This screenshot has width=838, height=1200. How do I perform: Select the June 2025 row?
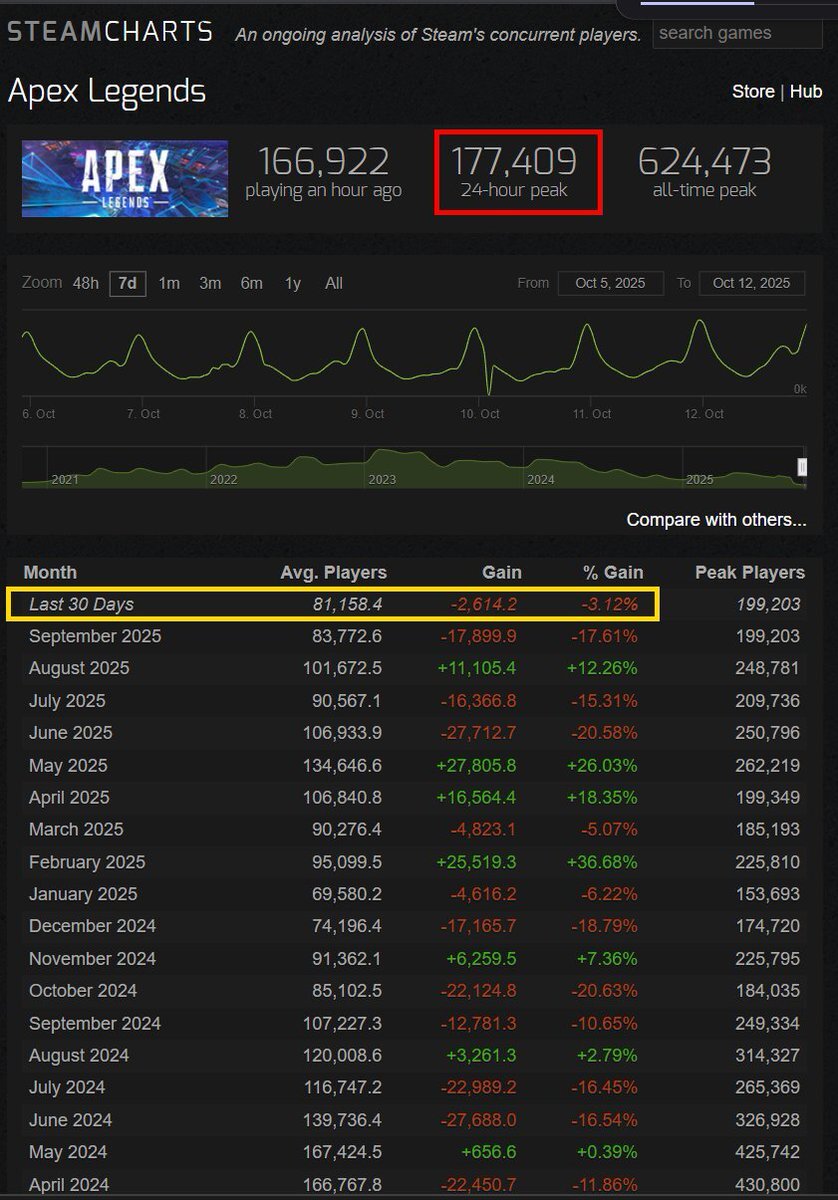click(x=415, y=733)
